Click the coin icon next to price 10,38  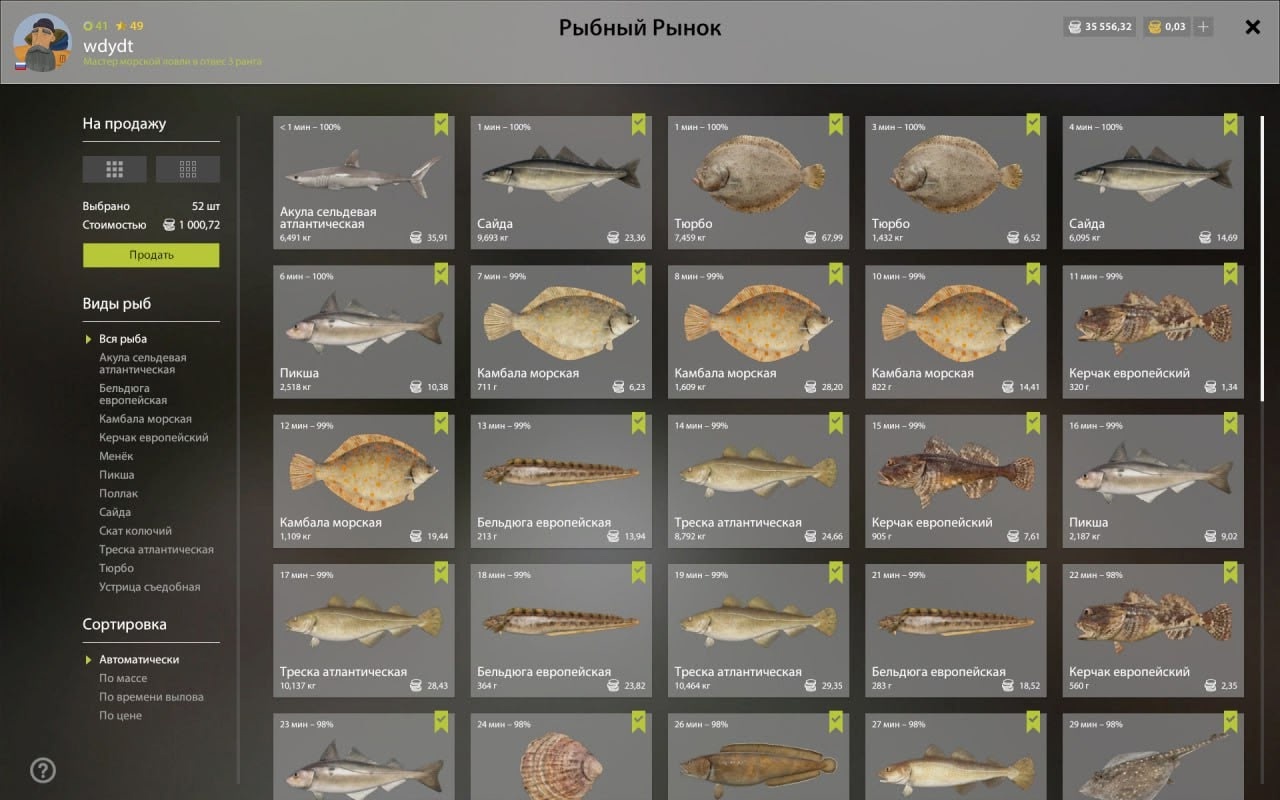click(x=416, y=387)
